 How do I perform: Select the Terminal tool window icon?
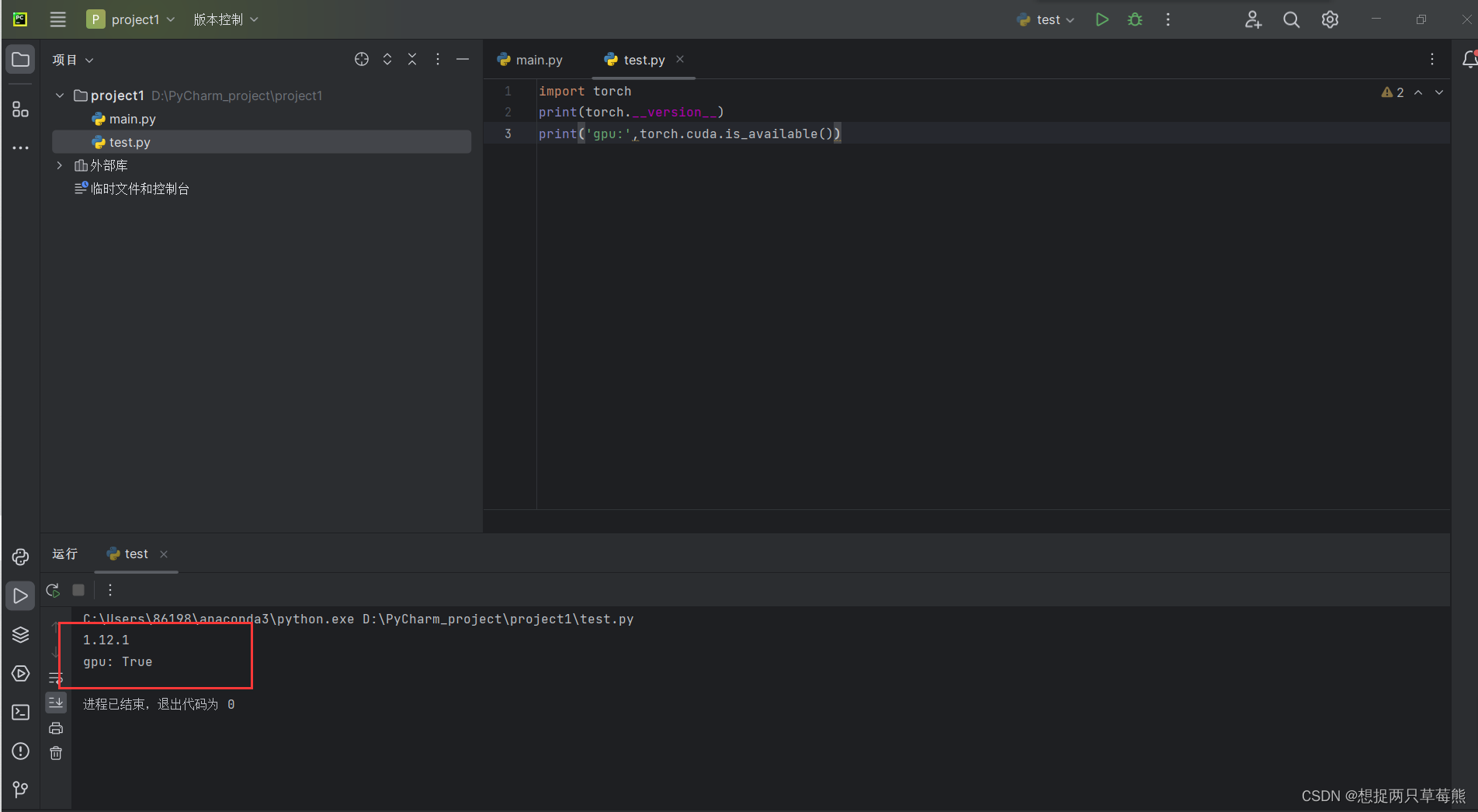coord(20,712)
